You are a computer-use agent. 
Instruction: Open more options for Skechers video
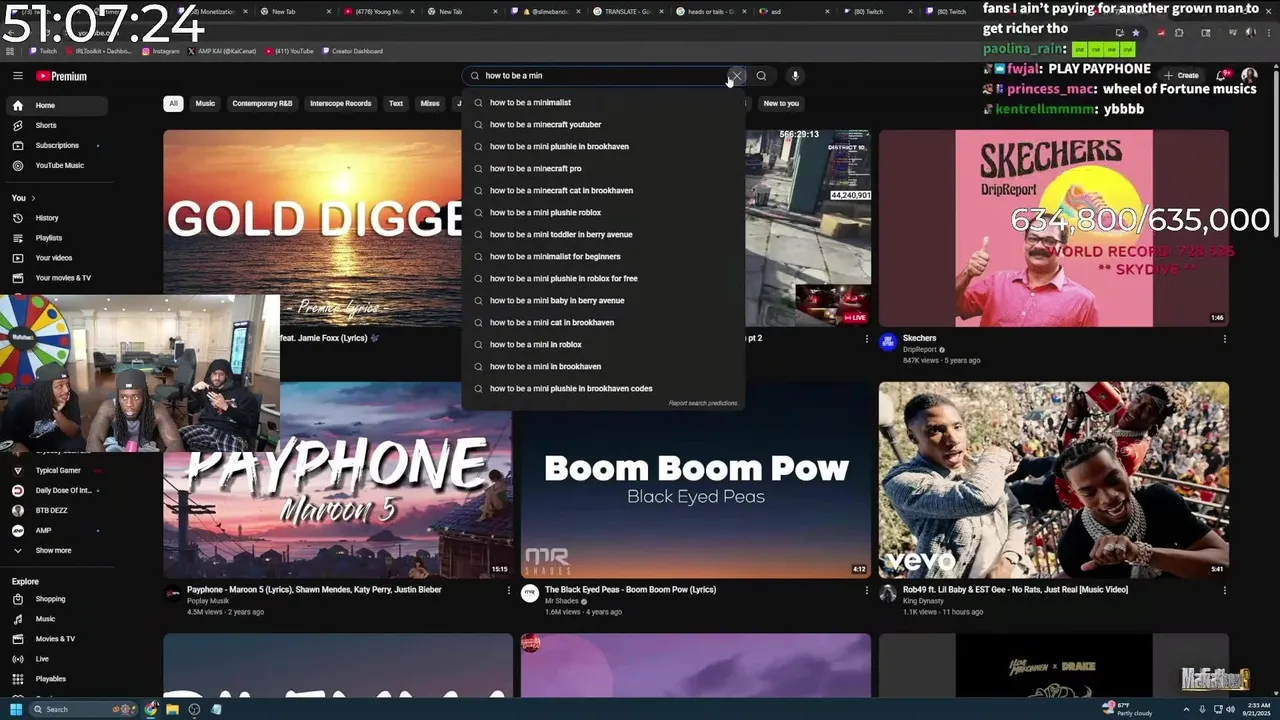click(x=1224, y=339)
